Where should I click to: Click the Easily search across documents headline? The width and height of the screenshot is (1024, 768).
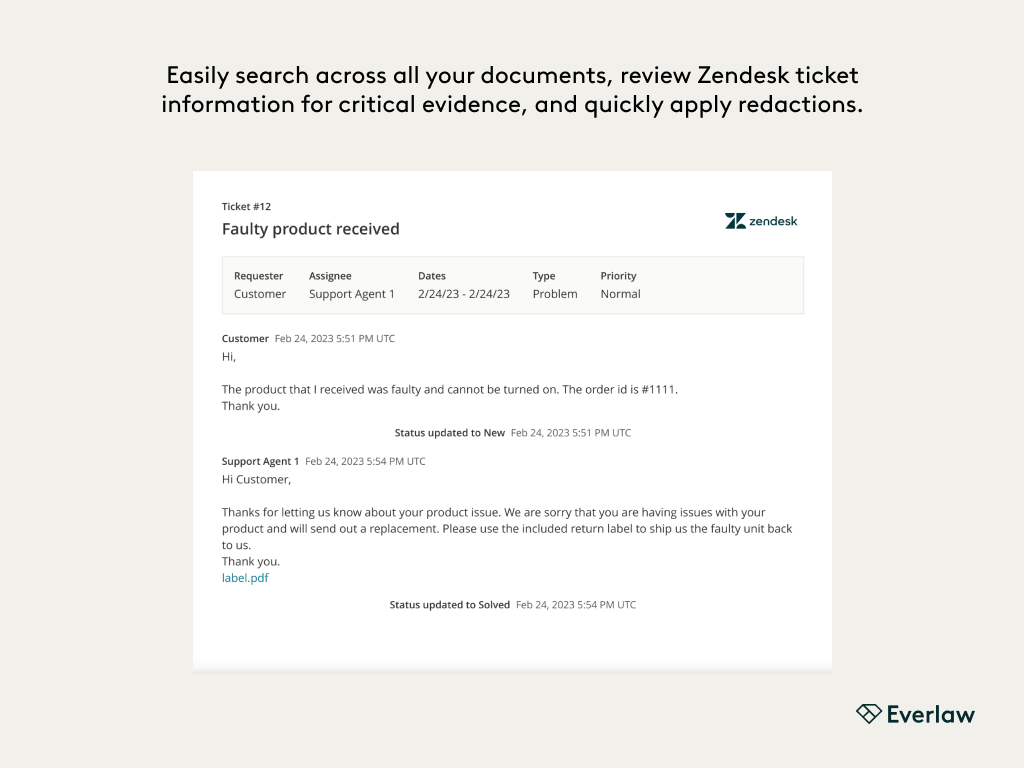(x=512, y=90)
